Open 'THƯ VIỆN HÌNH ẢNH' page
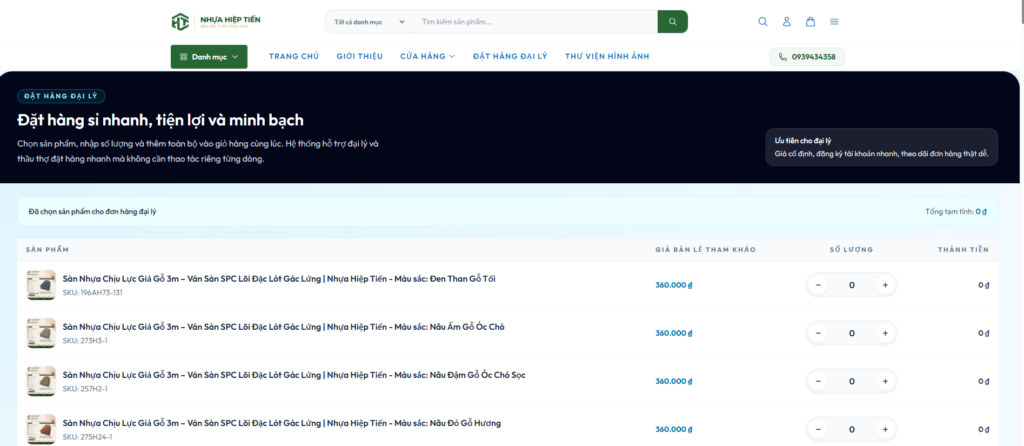Image resolution: width=1024 pixels, height=446 pixels. (x=607, y=57)
